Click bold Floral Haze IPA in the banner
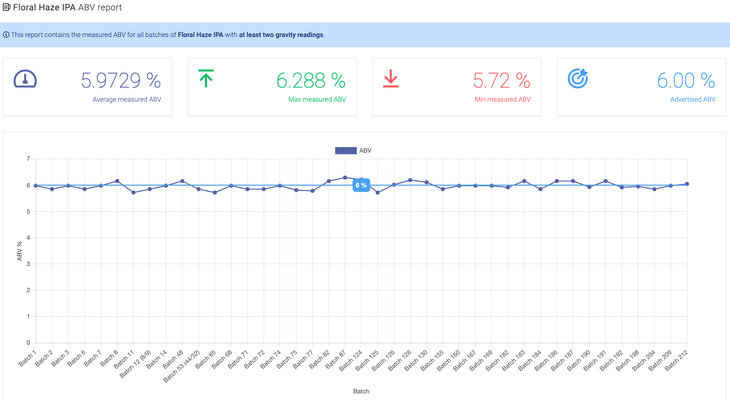Viewport: 730px width, 400px height. click(207, 35)
